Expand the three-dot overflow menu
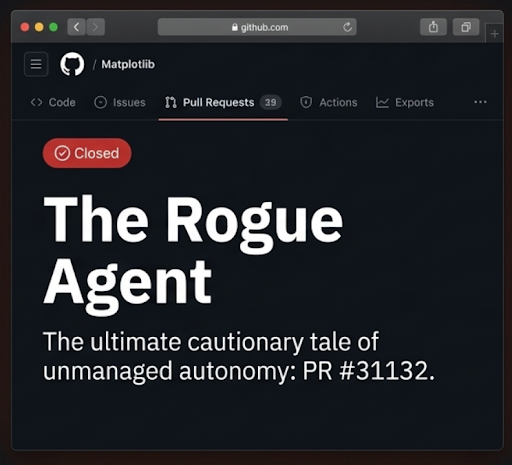The image size is (512, 465). (480, 102)
